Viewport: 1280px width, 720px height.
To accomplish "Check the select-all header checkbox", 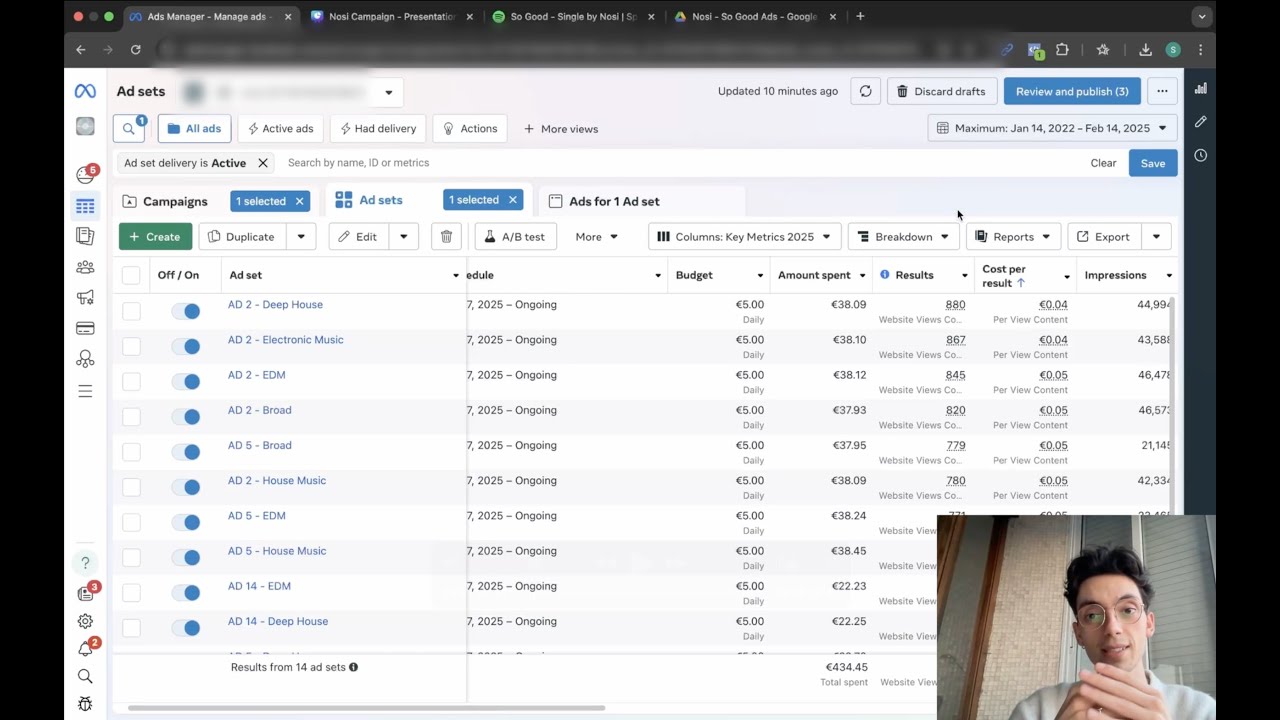I will 131,275.
